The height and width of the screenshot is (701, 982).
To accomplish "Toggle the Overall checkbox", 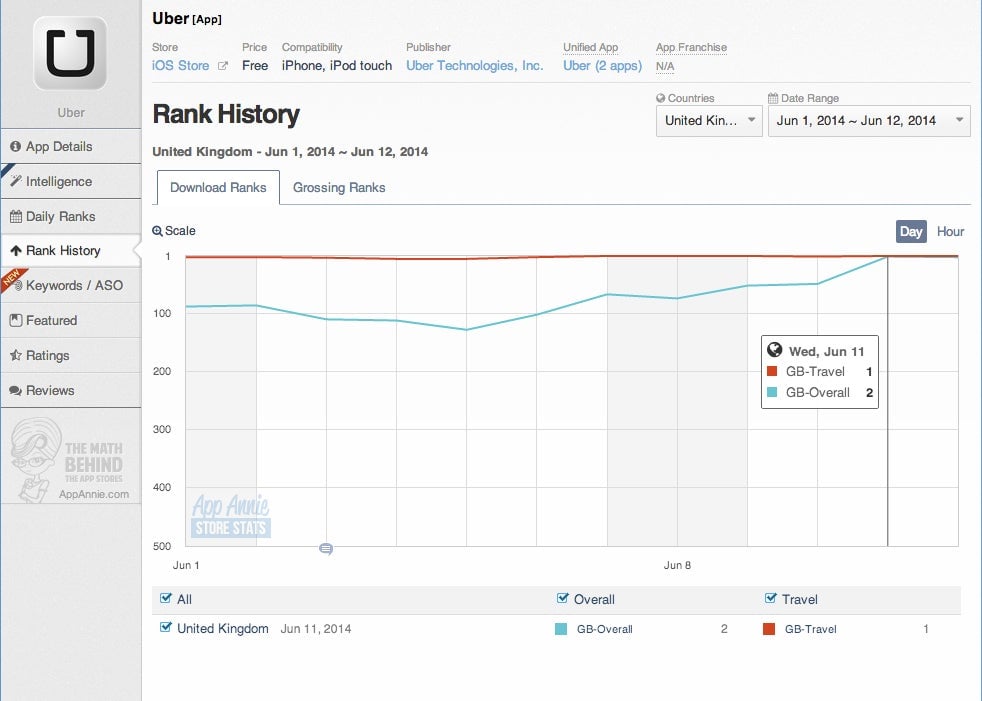I will pyautogui.click(x=562, y=598).
